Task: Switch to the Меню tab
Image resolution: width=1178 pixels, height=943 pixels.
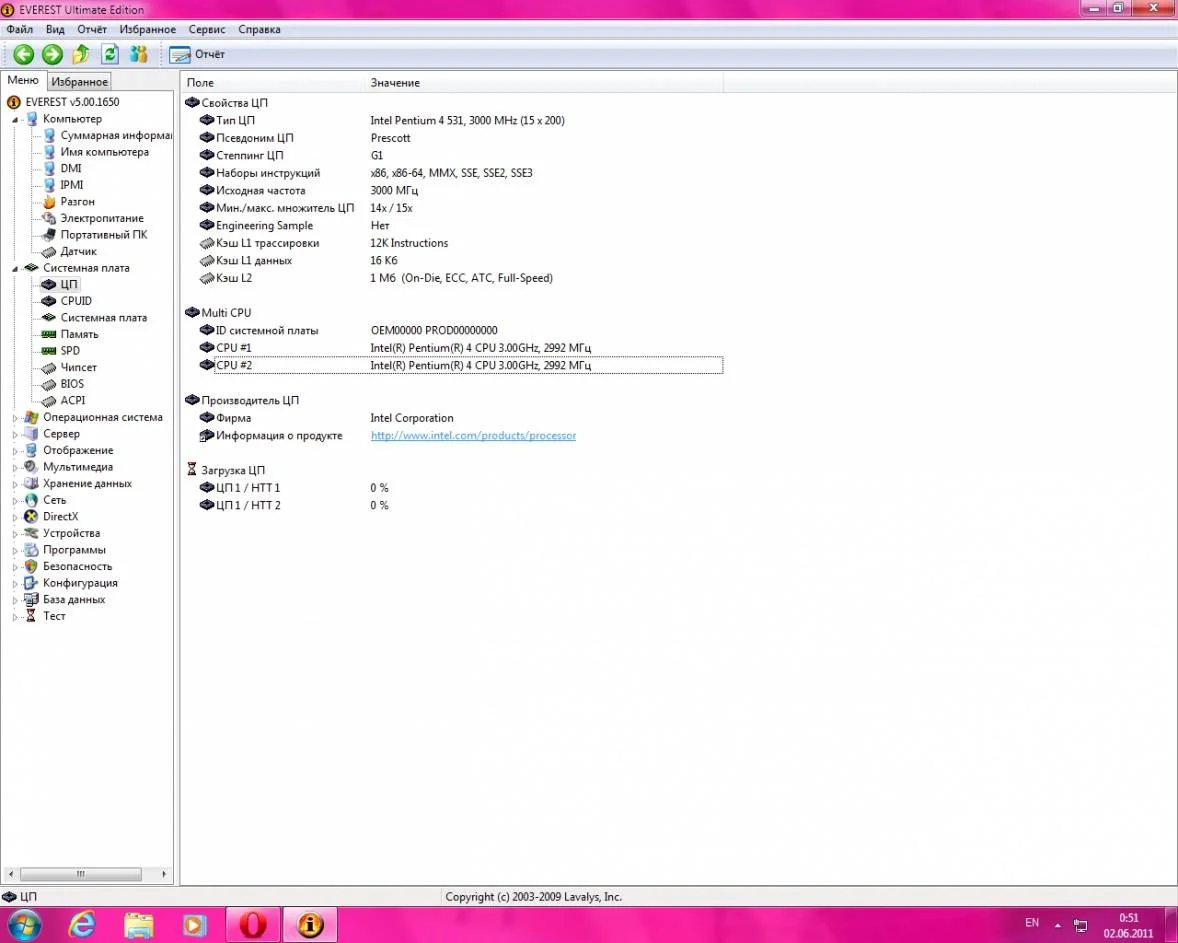Action: tap(23, 80)
